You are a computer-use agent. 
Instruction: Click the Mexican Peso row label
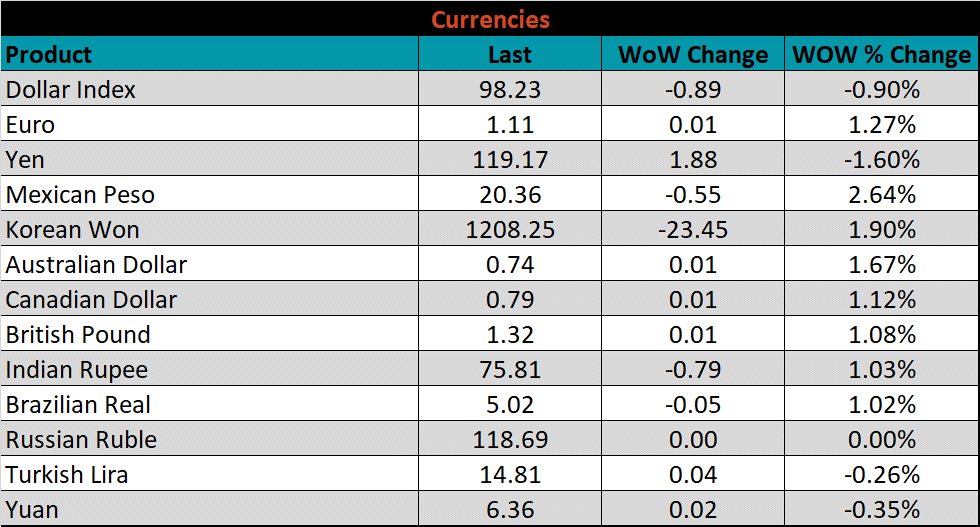pos(81,195)
